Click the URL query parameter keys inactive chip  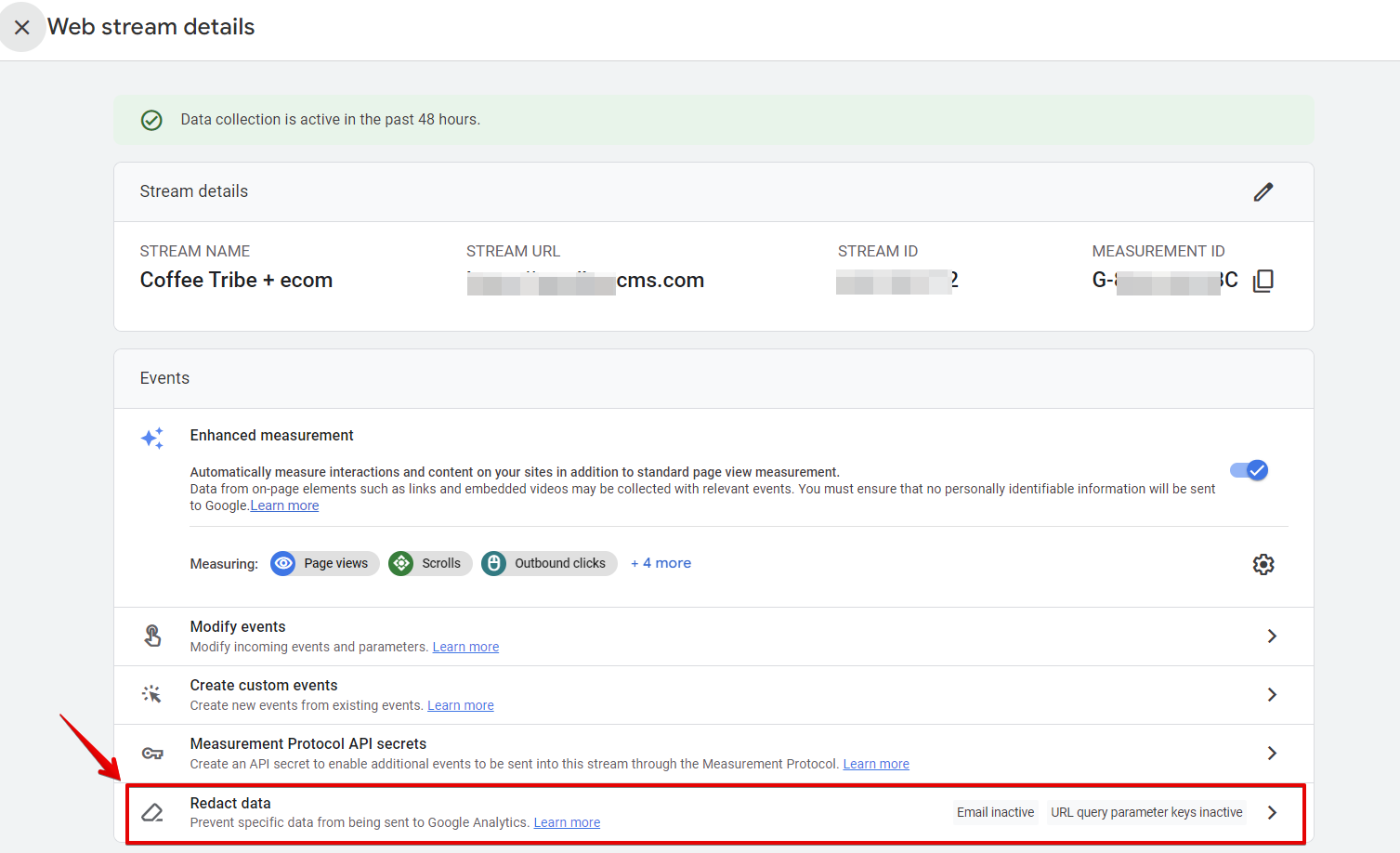click(x=1145, y=811)
